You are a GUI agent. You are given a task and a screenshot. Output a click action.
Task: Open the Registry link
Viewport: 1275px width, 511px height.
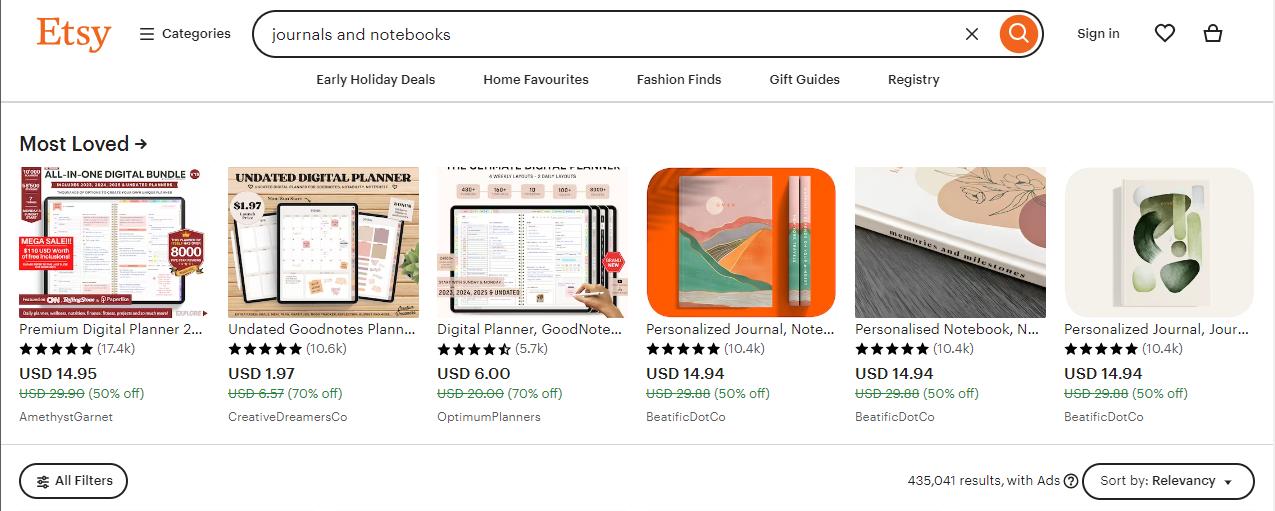[x=914, y=80]
